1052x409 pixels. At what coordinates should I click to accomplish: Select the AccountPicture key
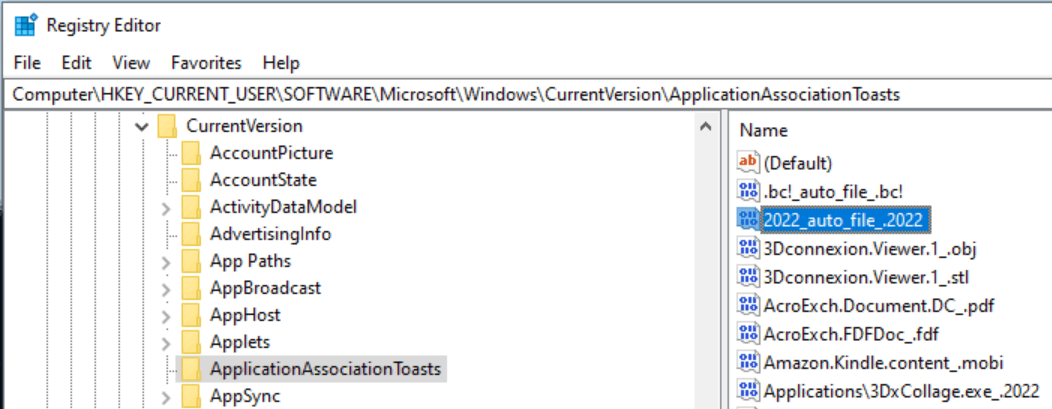[x=272, y=153]
